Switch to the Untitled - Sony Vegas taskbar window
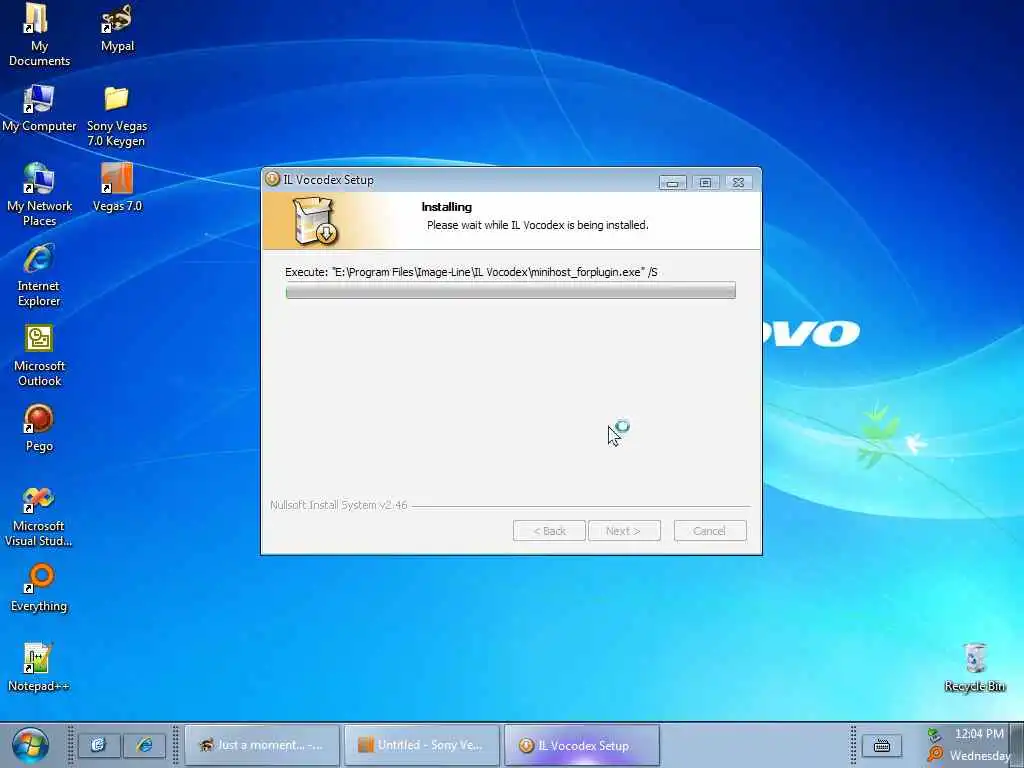Screen dimensions: 1024x768 422,745
